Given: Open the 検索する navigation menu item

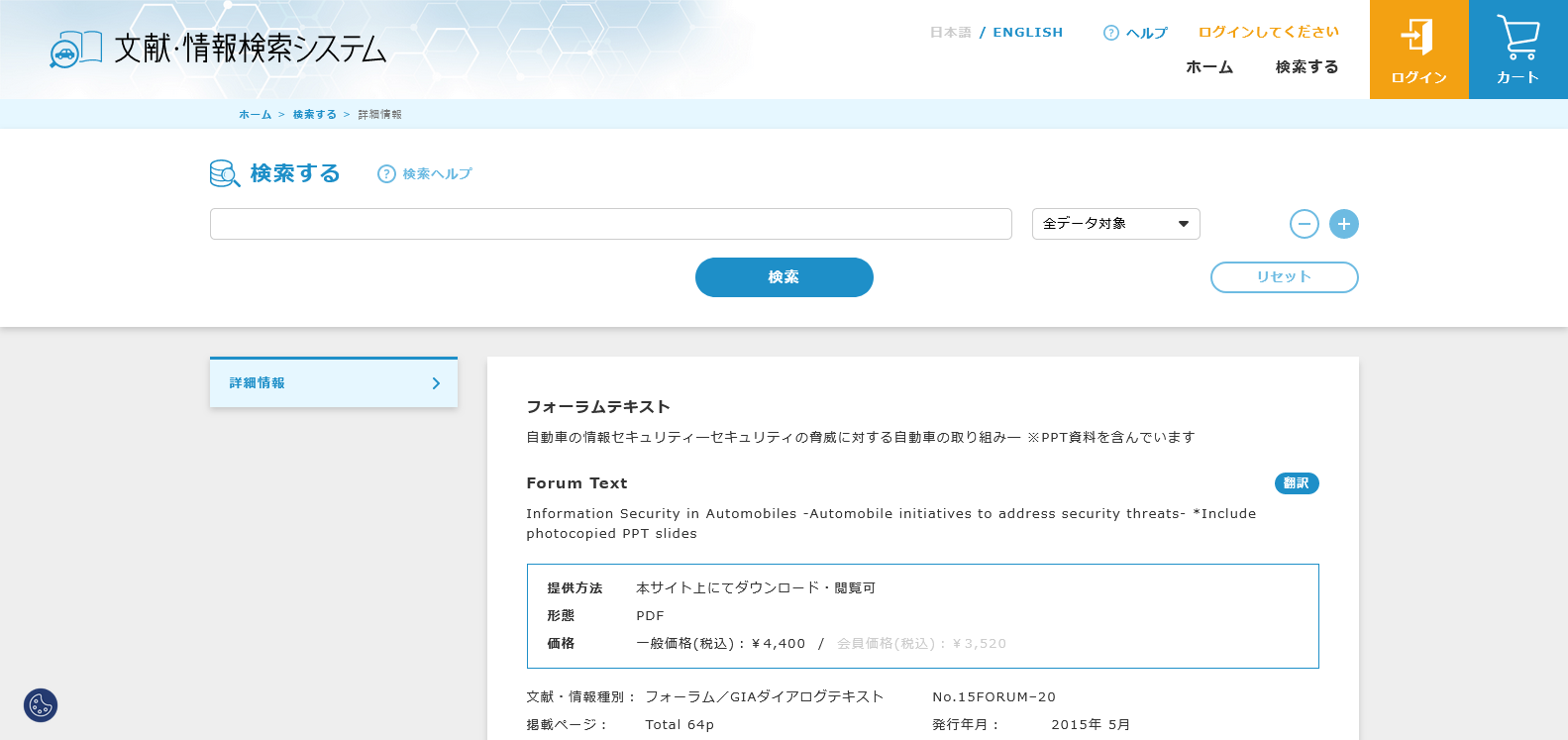Looking at the screenshot, I should click(x=1307, y=67).
